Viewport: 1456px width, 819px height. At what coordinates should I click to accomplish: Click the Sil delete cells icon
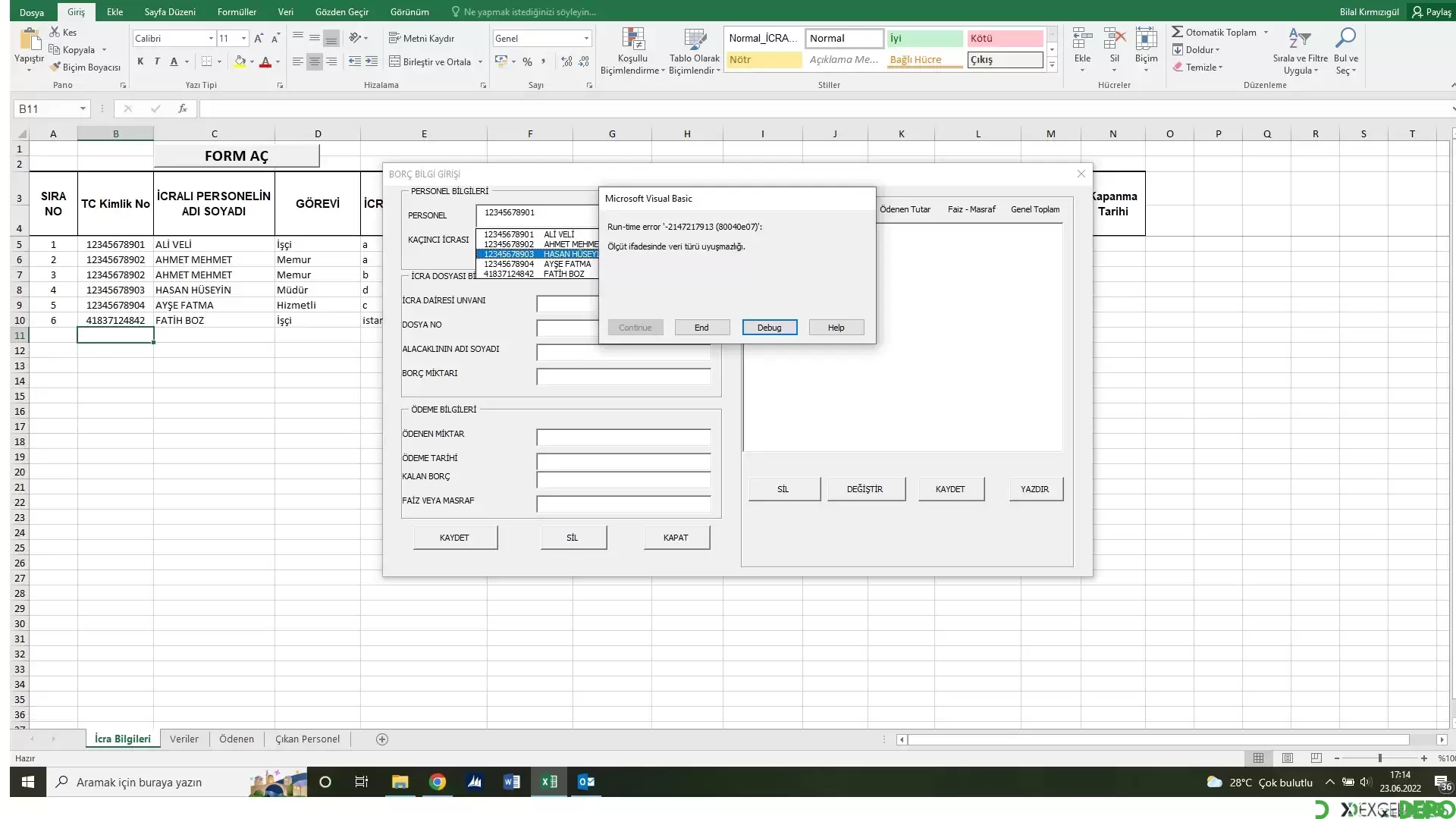coord(1114,38)
